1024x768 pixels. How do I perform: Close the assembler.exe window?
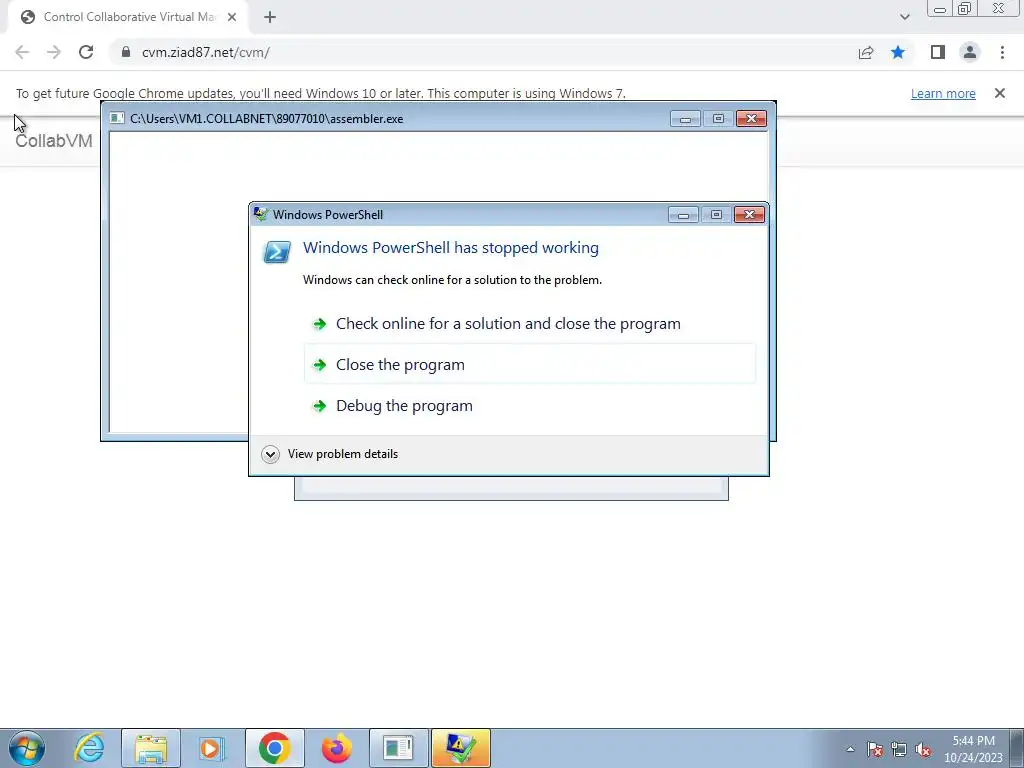coord(751,118)
